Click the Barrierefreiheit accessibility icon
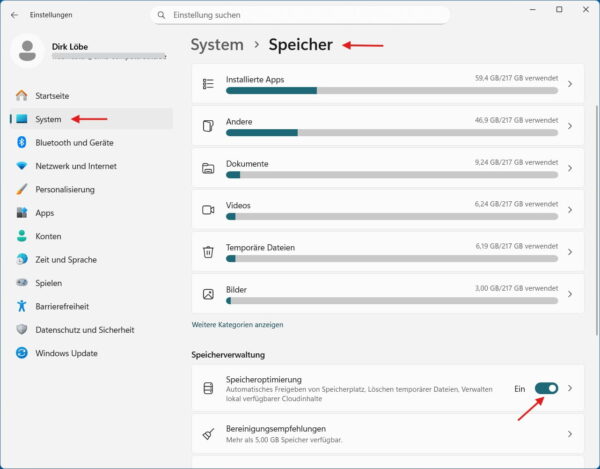This screenshot has height=469, width=600. point(22,306)
